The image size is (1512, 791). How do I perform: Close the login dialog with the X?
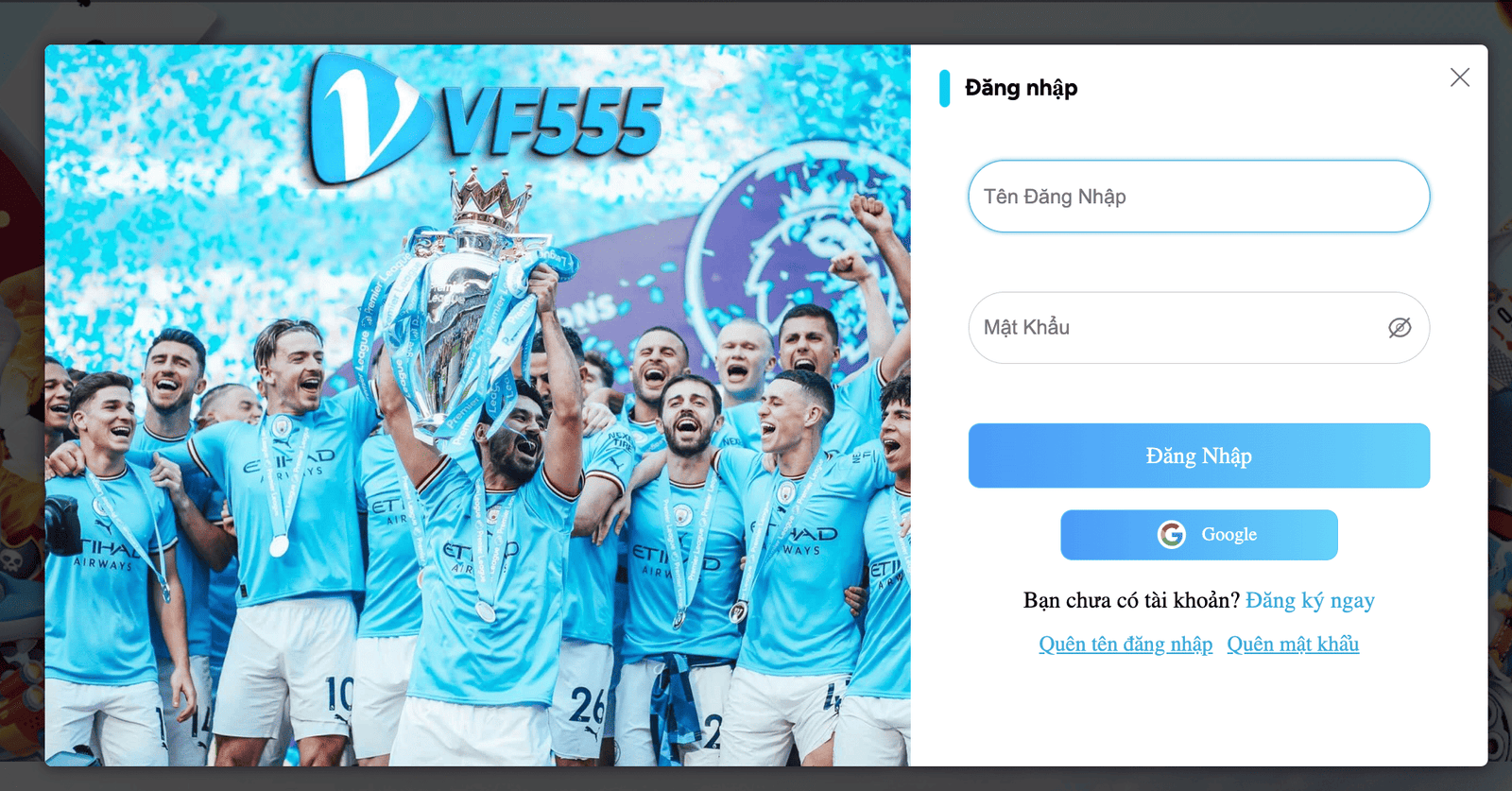point(1460,77)
